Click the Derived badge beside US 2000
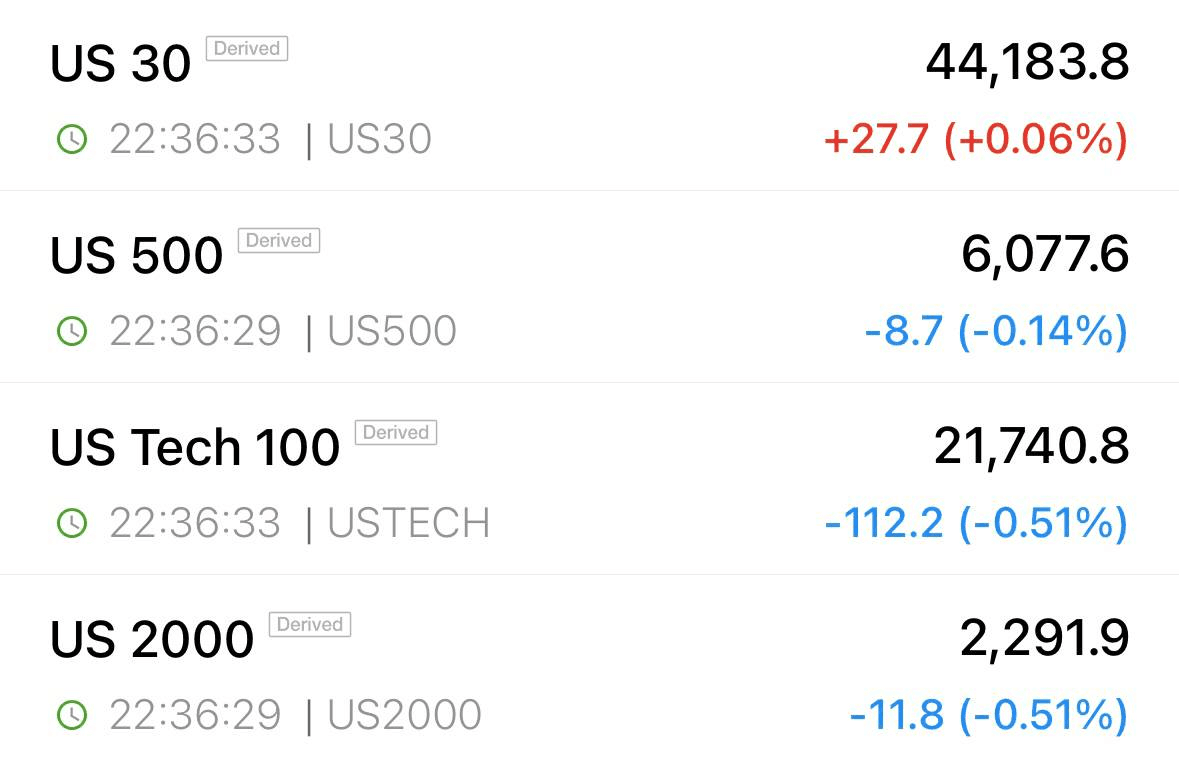 click(x=310, y=624)
